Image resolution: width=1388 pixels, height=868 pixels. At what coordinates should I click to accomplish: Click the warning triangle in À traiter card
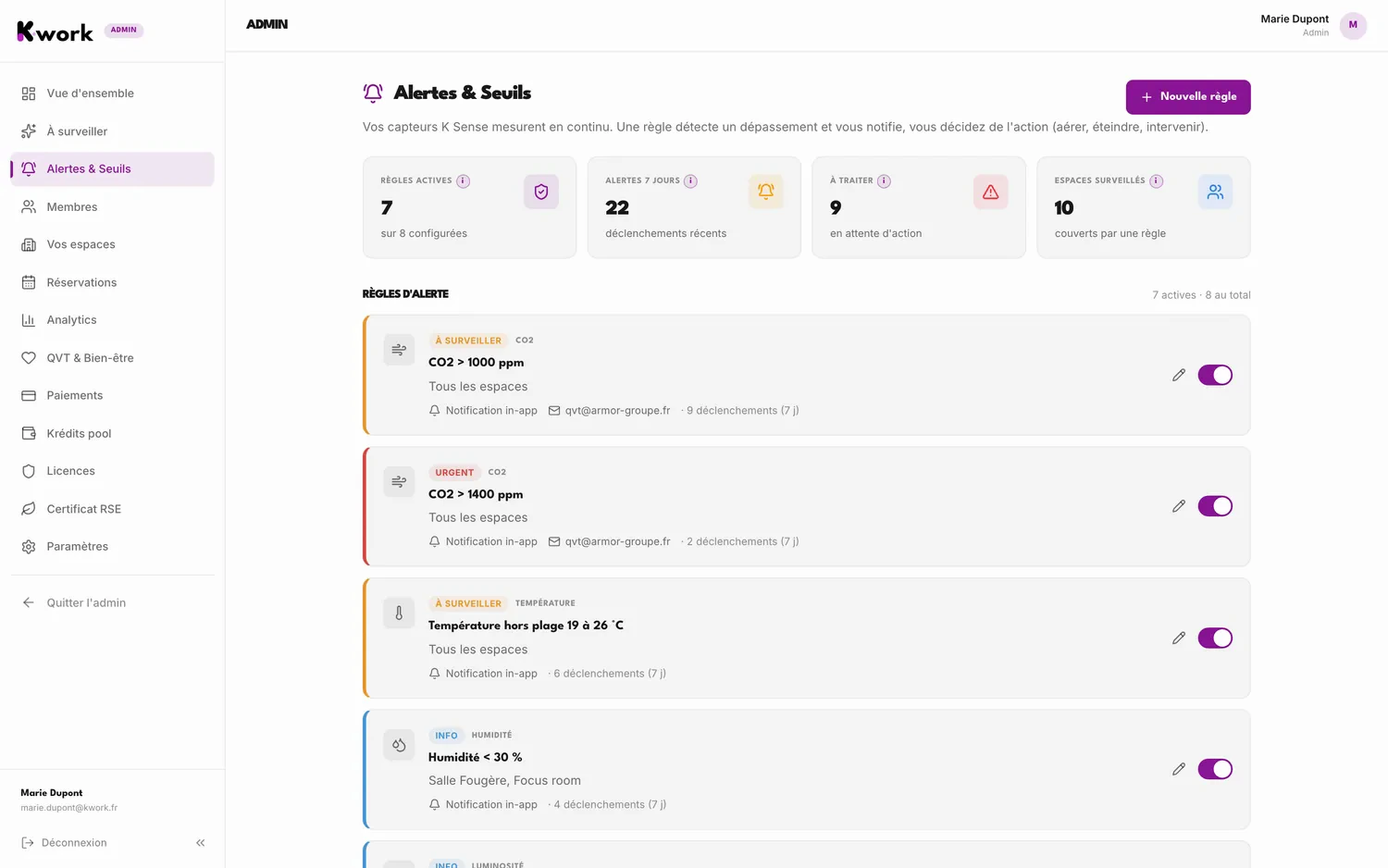(991, 192)
